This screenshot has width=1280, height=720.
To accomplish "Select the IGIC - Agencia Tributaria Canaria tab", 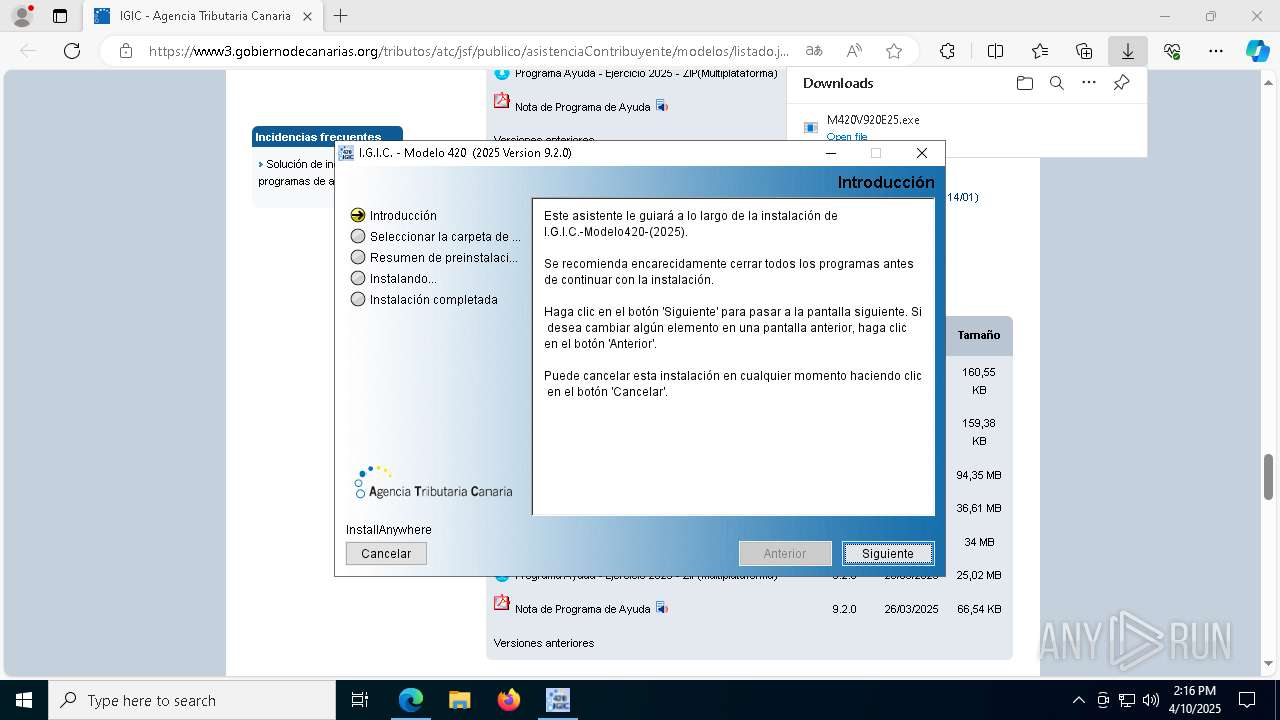I will click(x=203, y=16).
